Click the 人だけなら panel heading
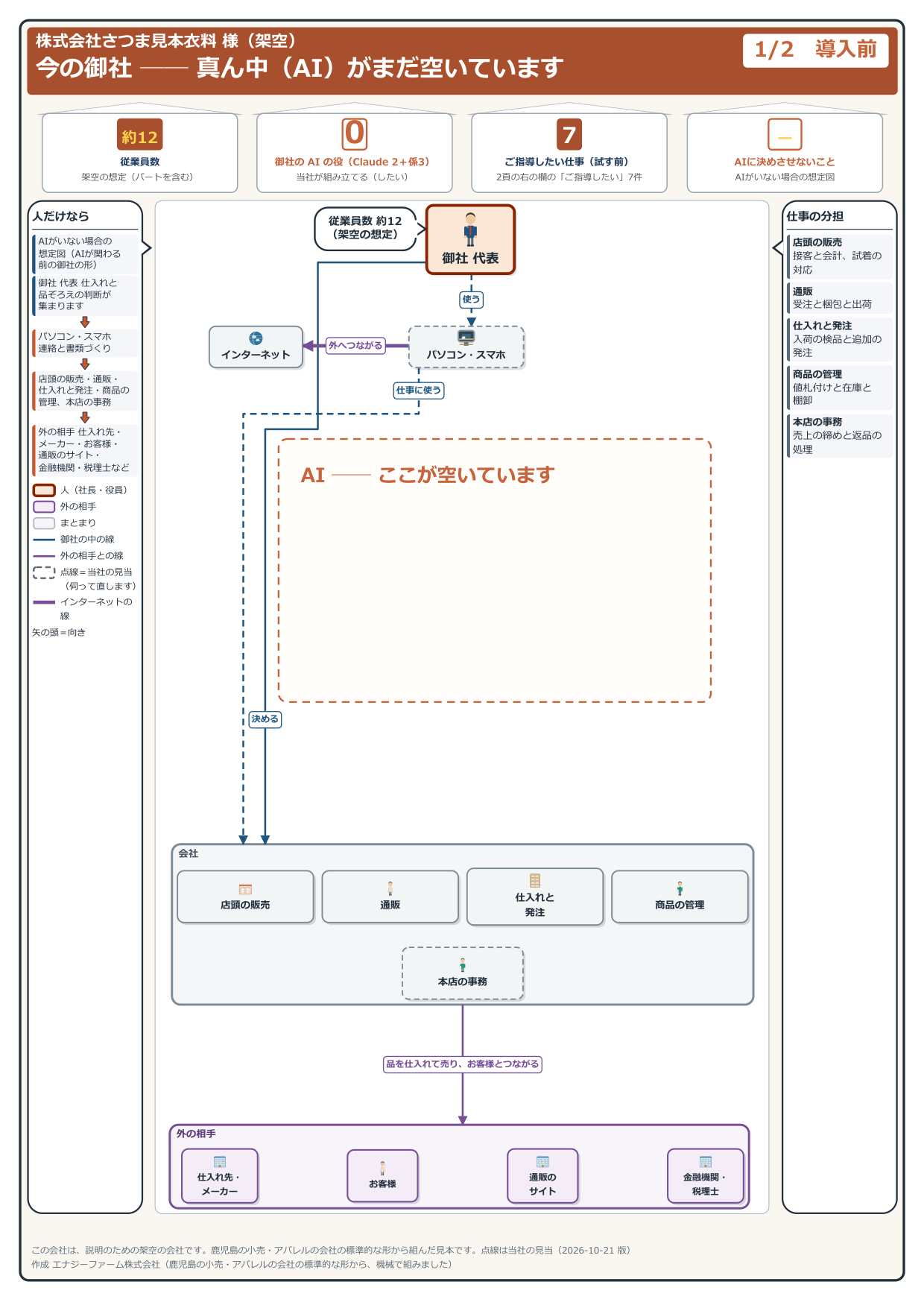 [61, 216]
